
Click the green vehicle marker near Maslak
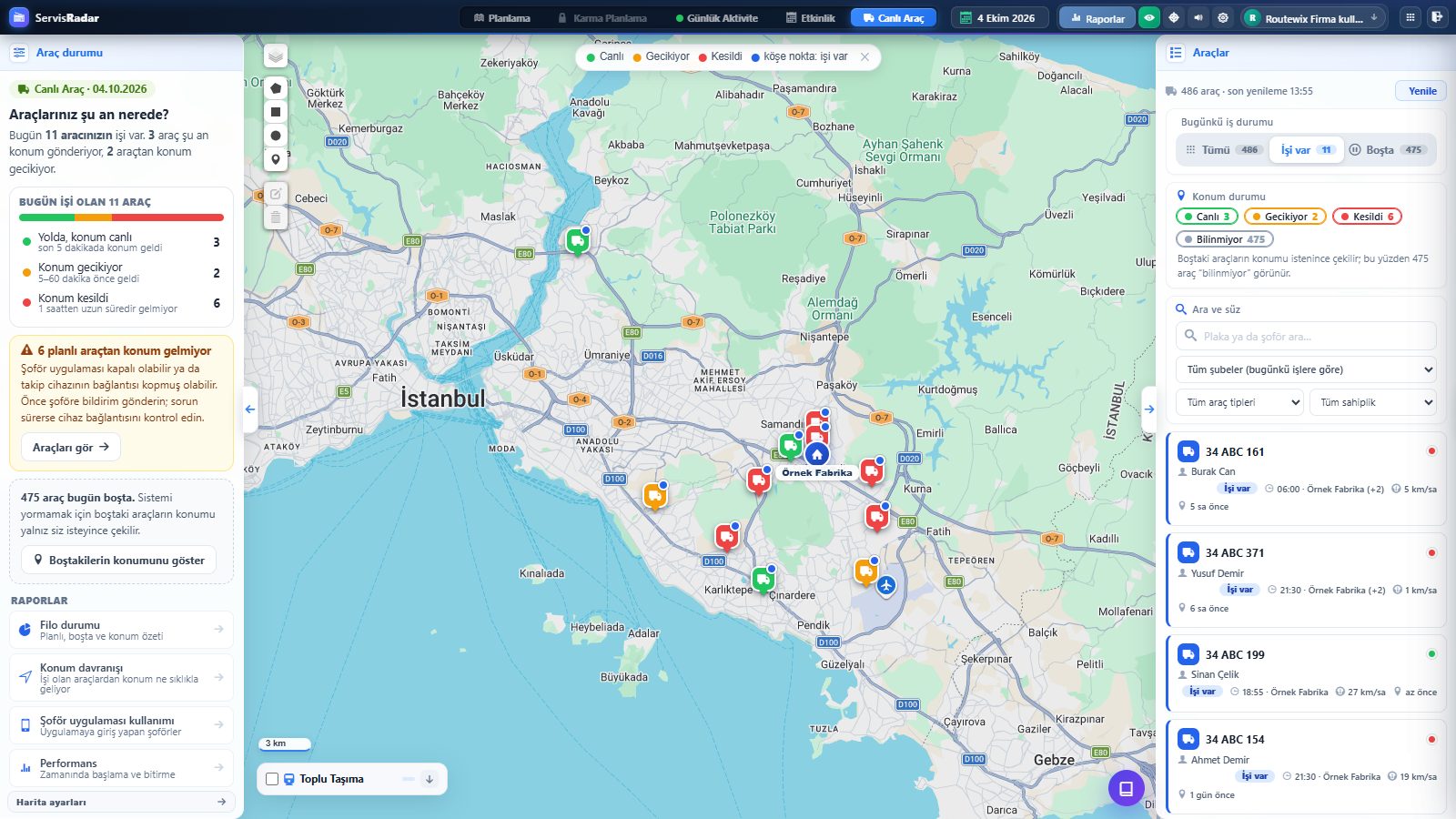pos(577,241)
